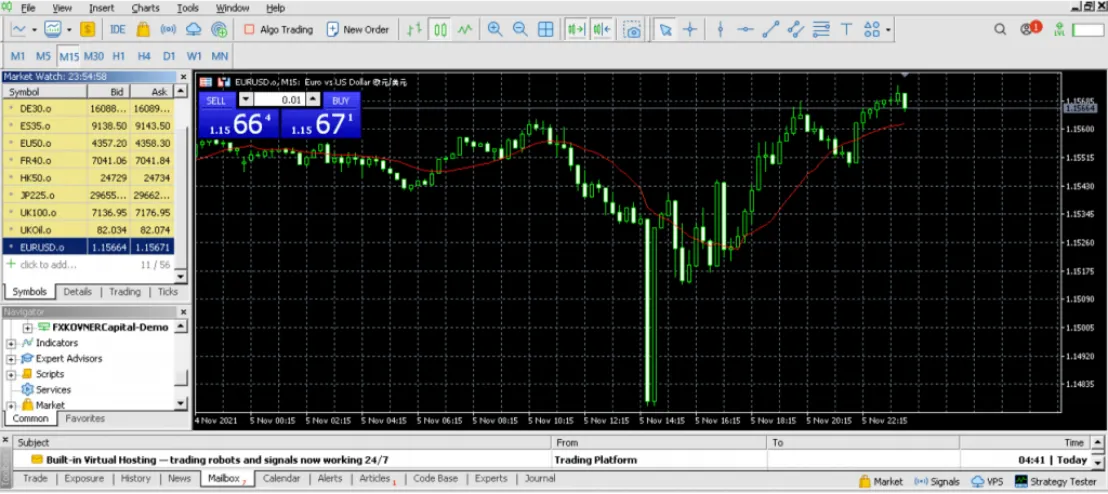
Task: Open the Market shopping bag toolbar icon
Action: click(x=143, y=30)
